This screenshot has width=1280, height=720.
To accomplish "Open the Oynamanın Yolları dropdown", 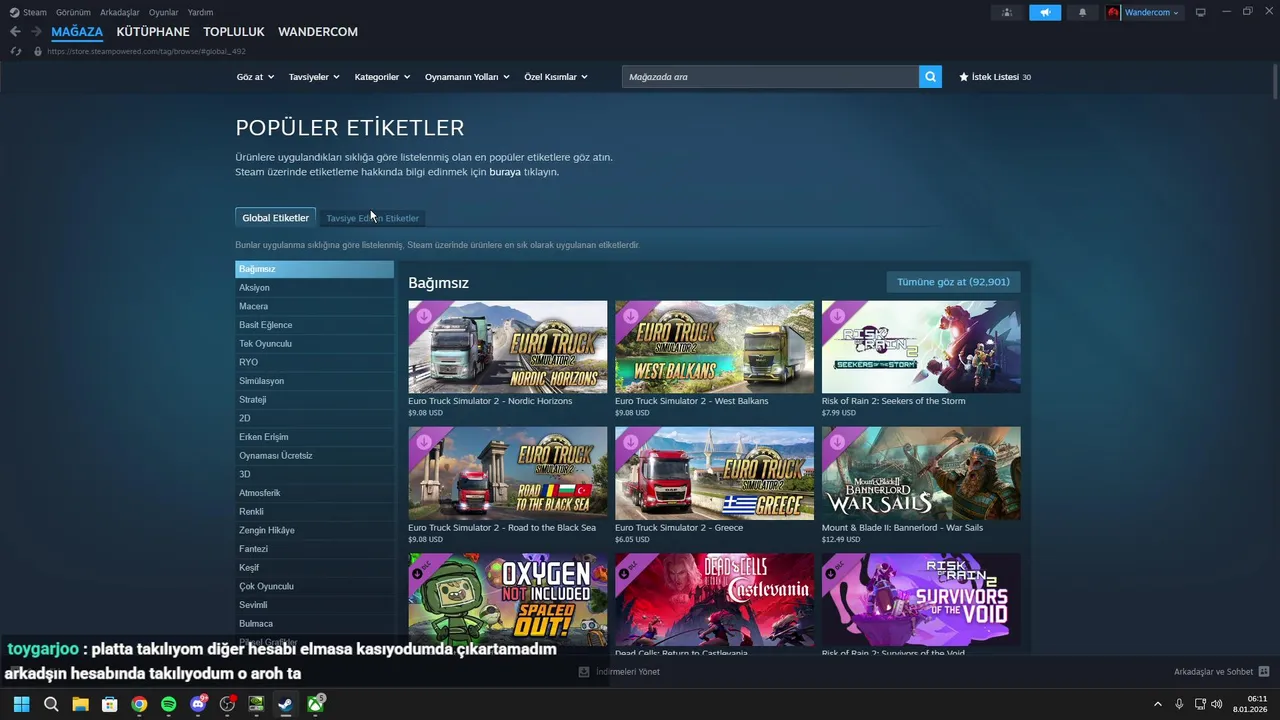I will [467, 77].
